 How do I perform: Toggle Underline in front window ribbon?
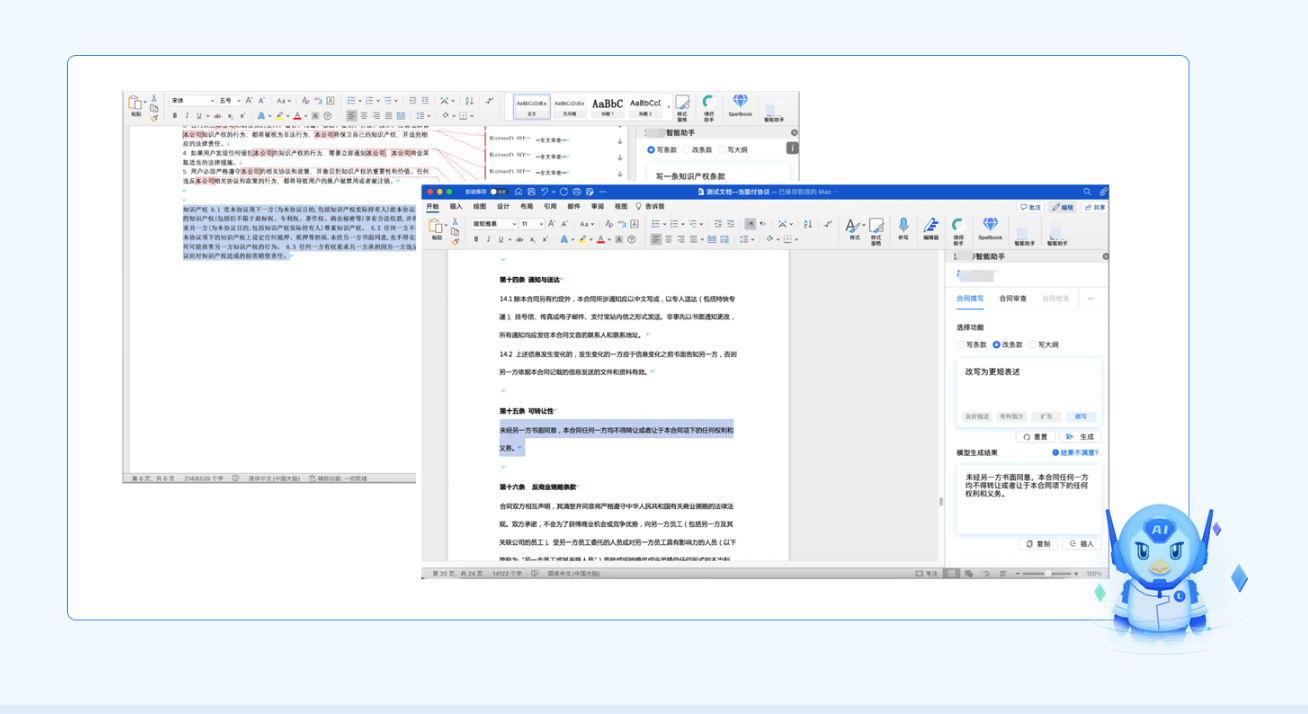pos(501,240)
